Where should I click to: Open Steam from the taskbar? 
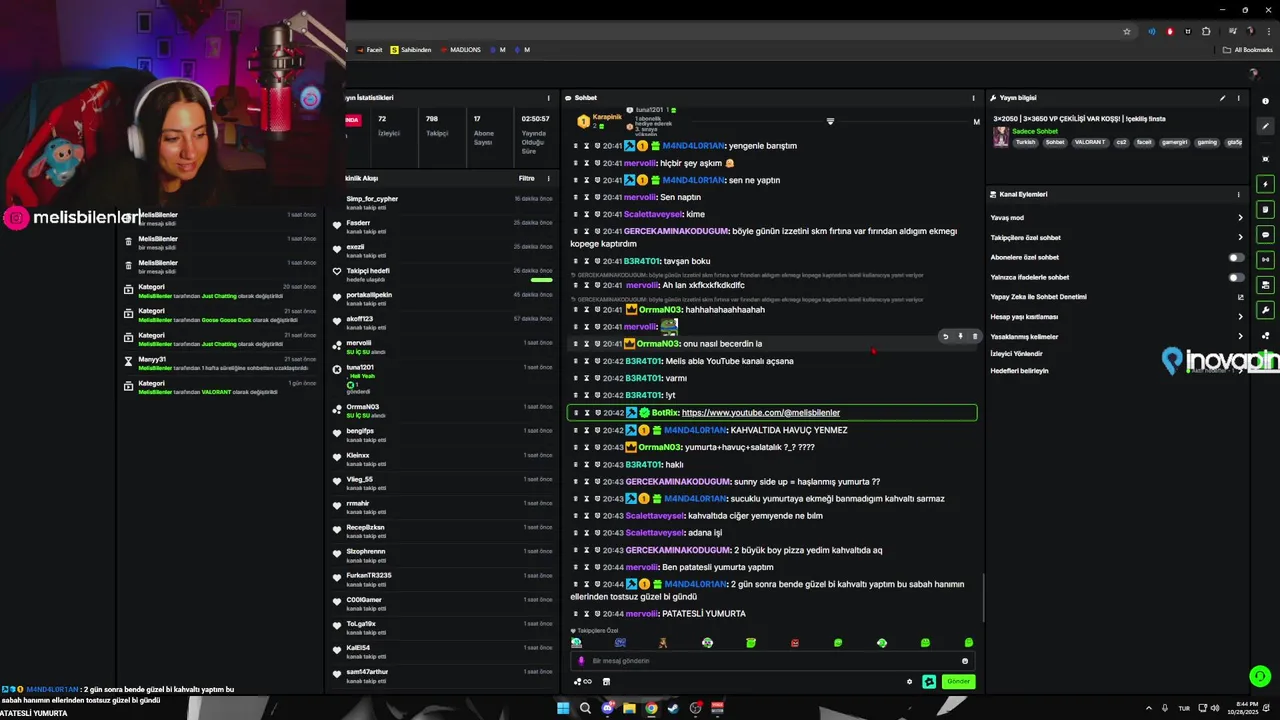click(673, 708)
